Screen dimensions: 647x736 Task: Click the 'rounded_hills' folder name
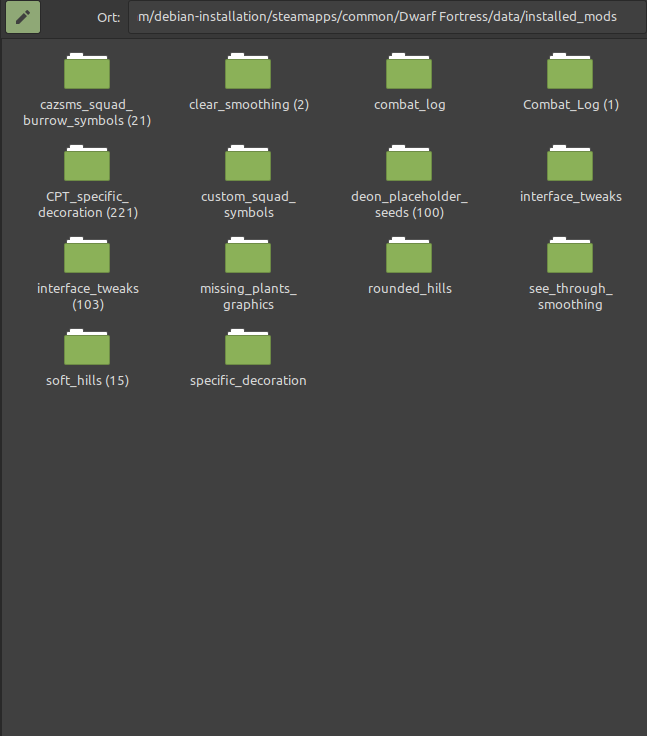pos(409,289)
